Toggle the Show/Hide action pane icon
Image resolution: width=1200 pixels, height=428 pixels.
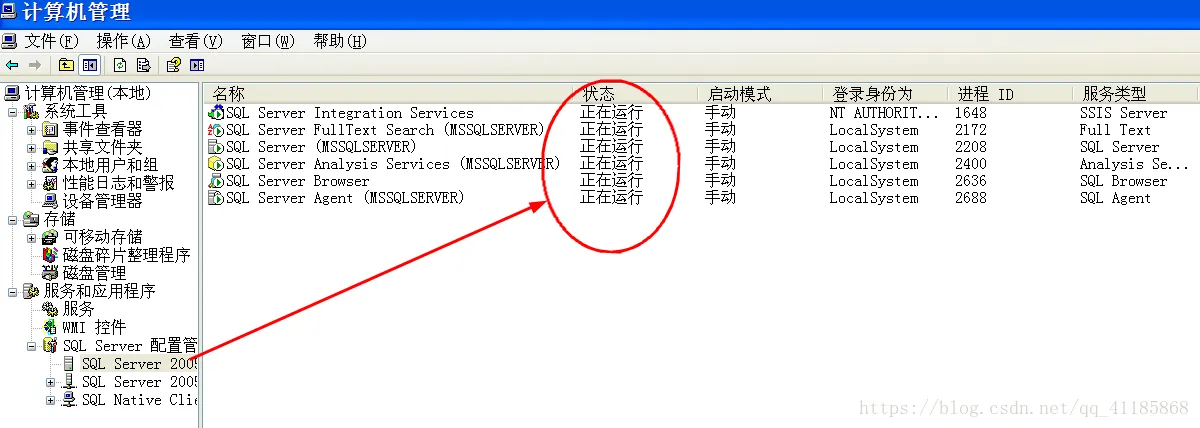[197, 65]
